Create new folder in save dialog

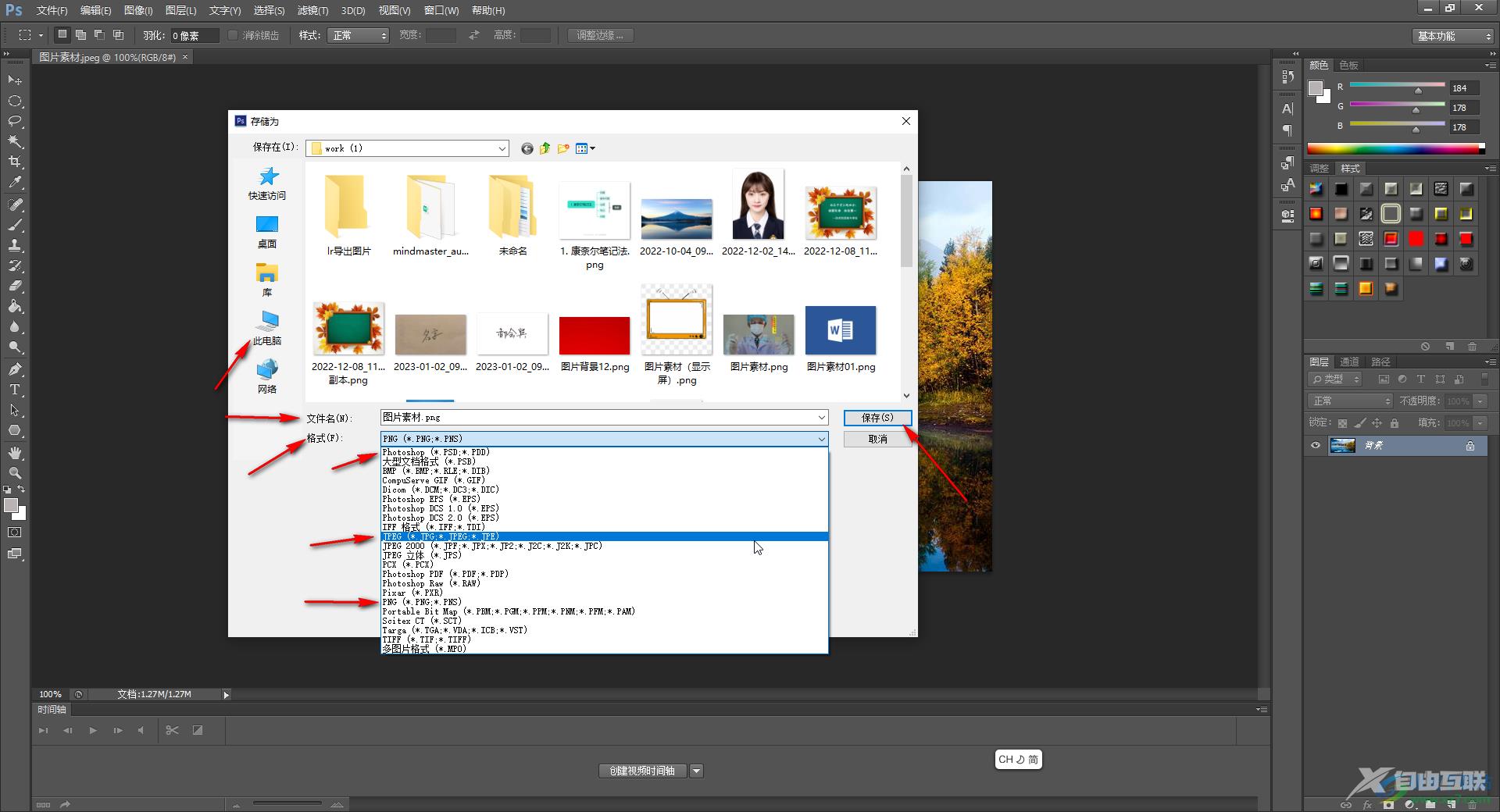click(563, 148)
